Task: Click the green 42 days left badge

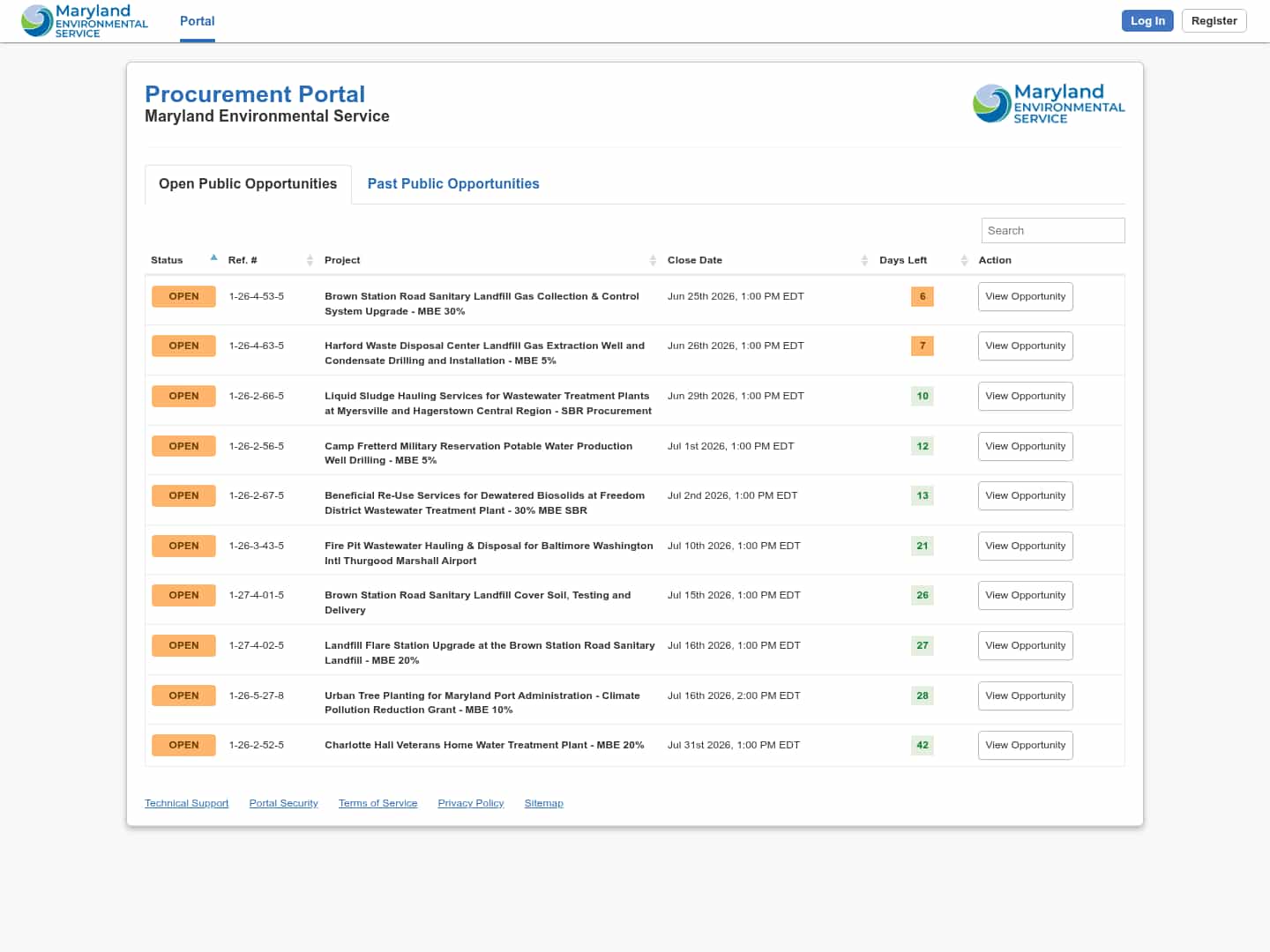Action: click(x=923, y=746)
